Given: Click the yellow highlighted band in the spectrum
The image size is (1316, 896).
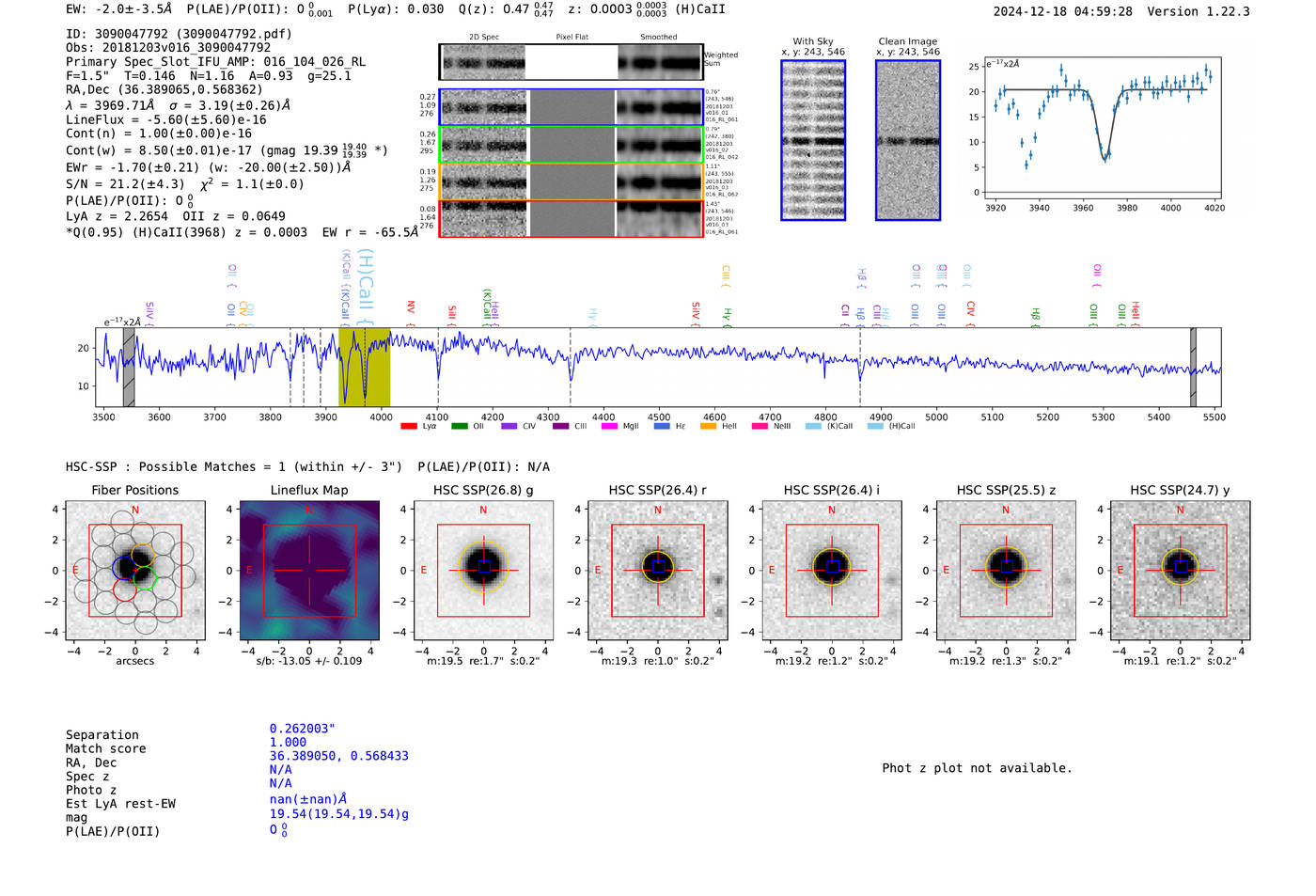Looking at the screenshot, I should click(x=364, y=367).
